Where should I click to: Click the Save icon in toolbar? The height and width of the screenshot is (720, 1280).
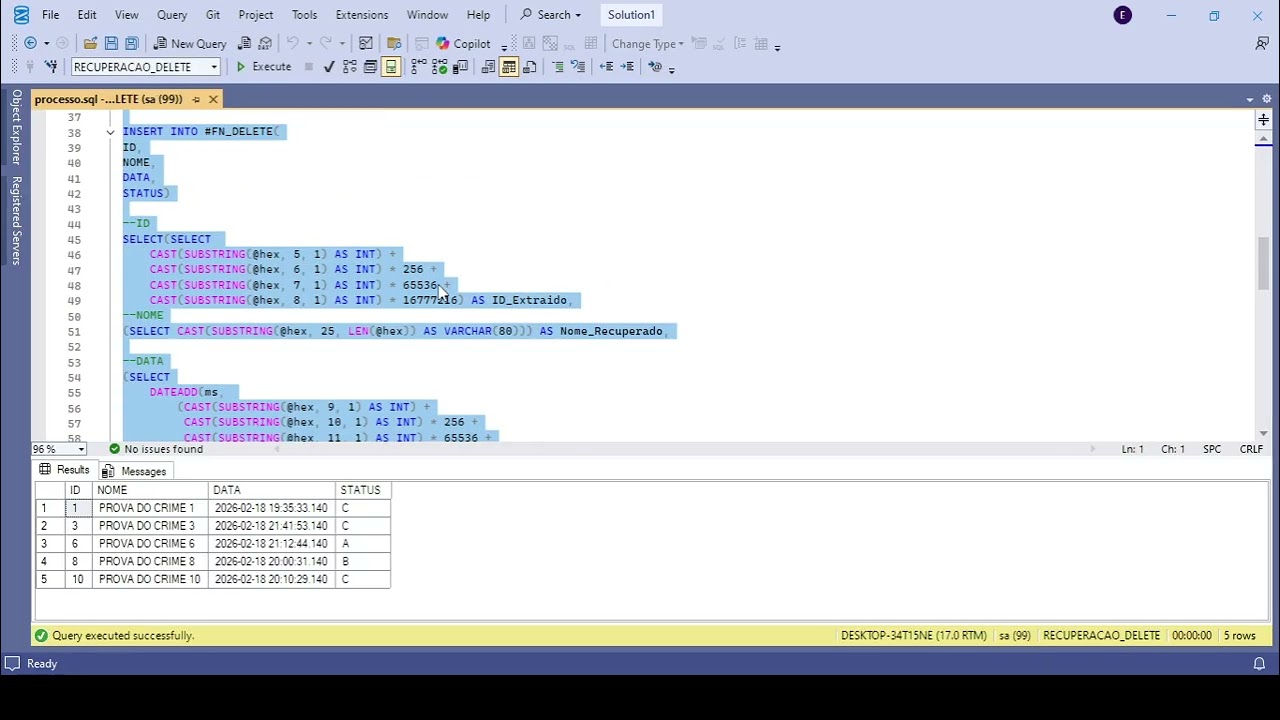pyautogui.click(x=111, y=43)
